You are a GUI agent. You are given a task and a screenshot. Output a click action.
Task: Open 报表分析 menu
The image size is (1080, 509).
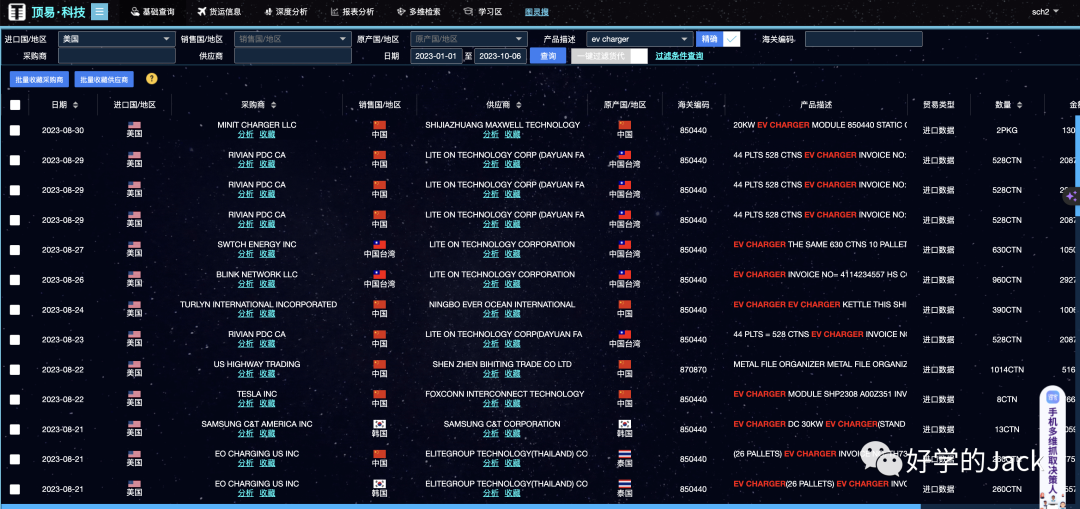click(353, 12)
